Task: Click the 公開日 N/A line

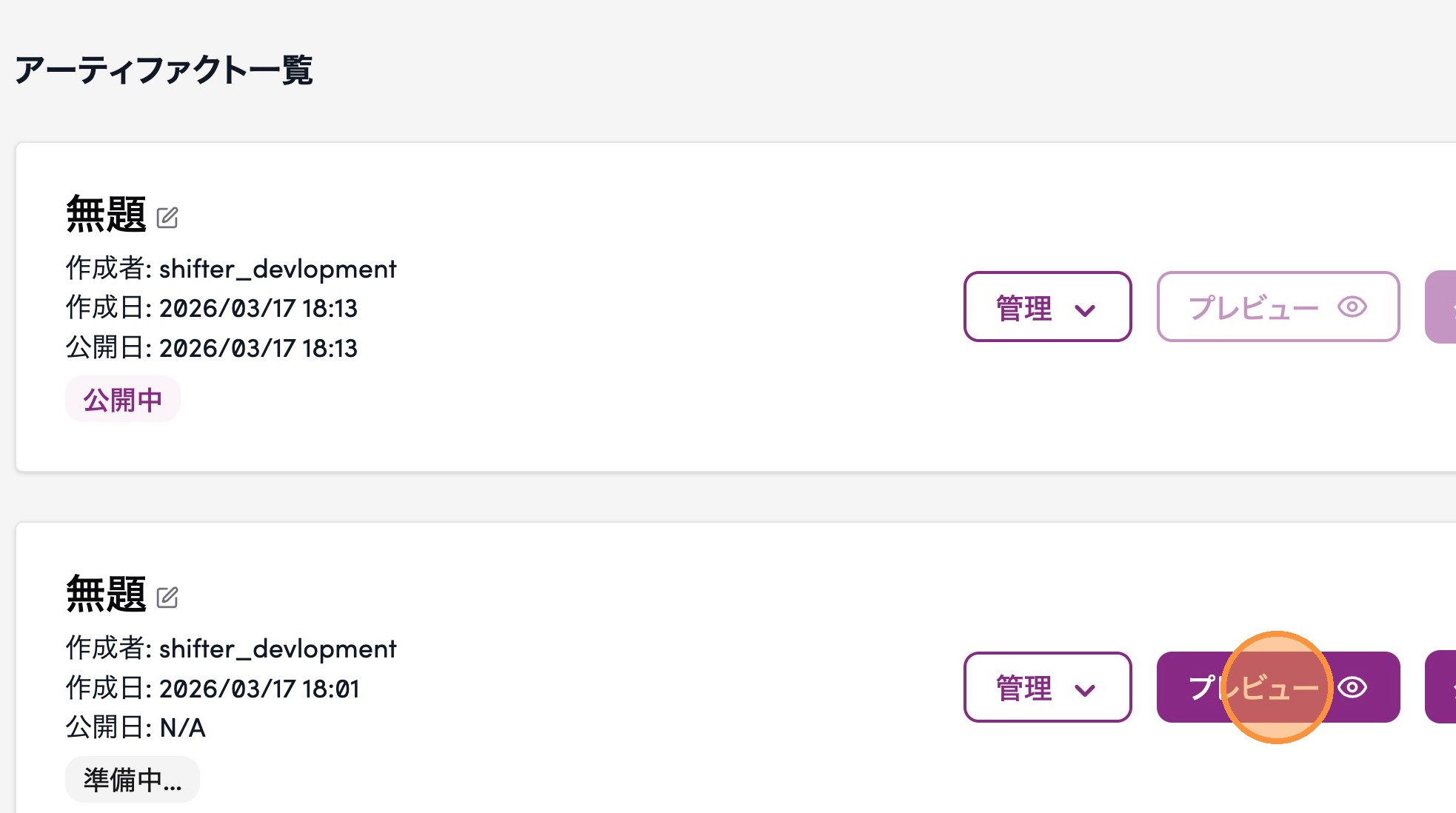Action: tap(136, 728)
